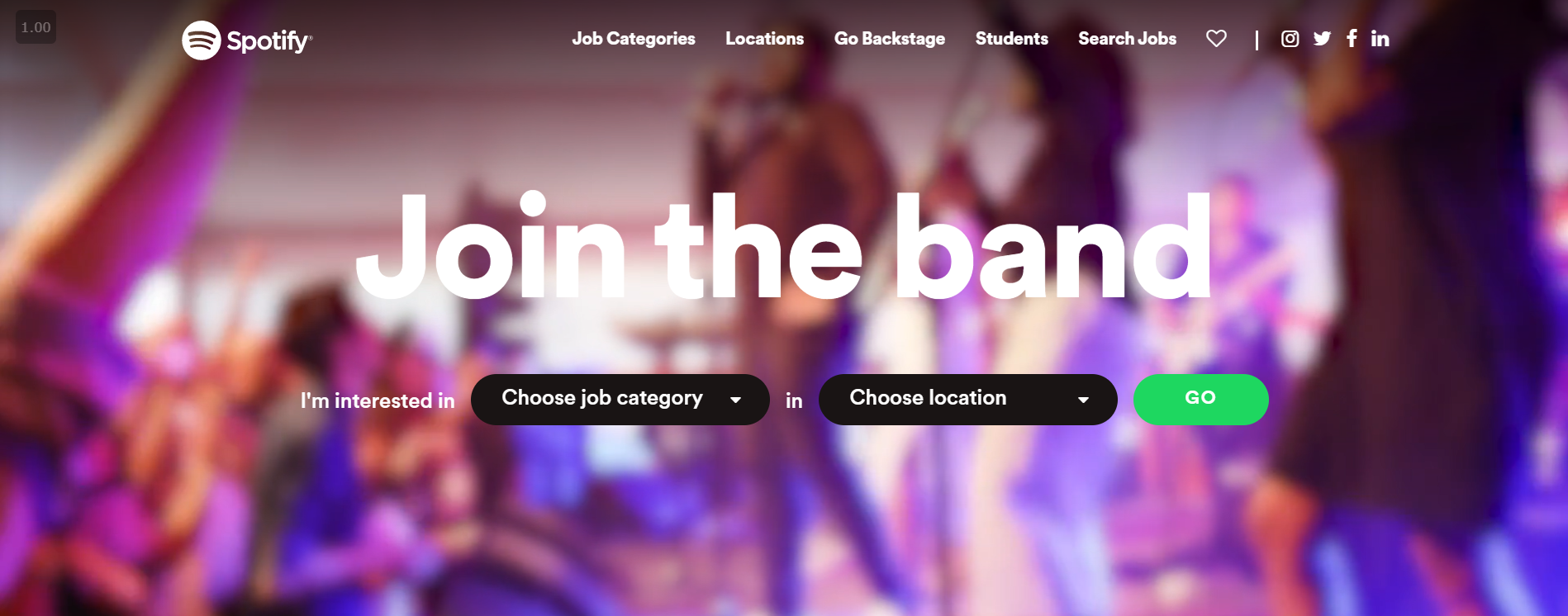This screenshot has width=1568, height=616.
Task: Open the Students menu item
Action: pos(1011,39)
